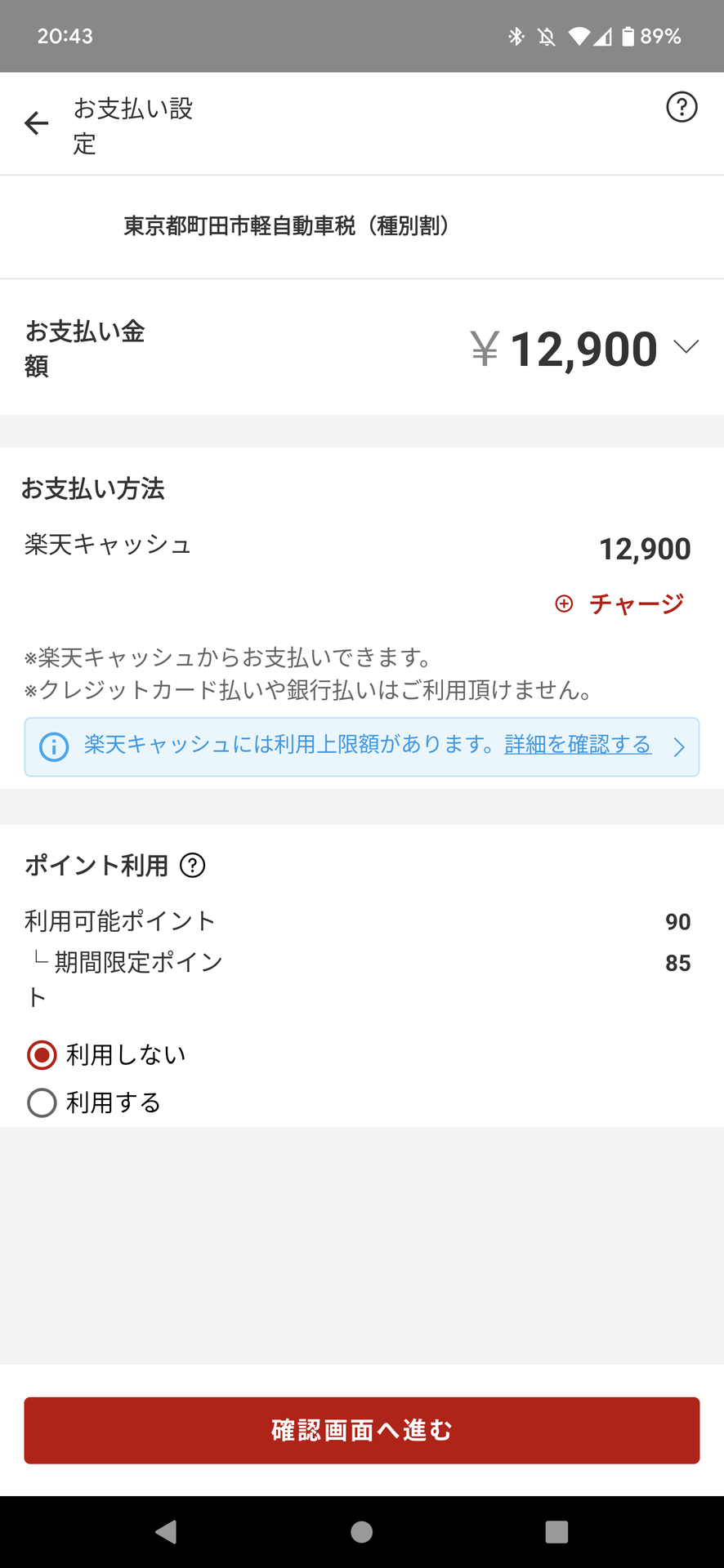Tap the 12,900 payment amount value
The image size is (724, 1568).
pos(583,350)
